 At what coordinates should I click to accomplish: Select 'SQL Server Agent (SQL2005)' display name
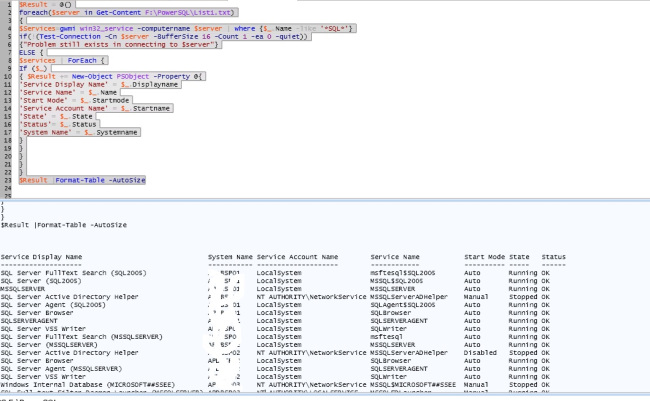tap(53, 305)
